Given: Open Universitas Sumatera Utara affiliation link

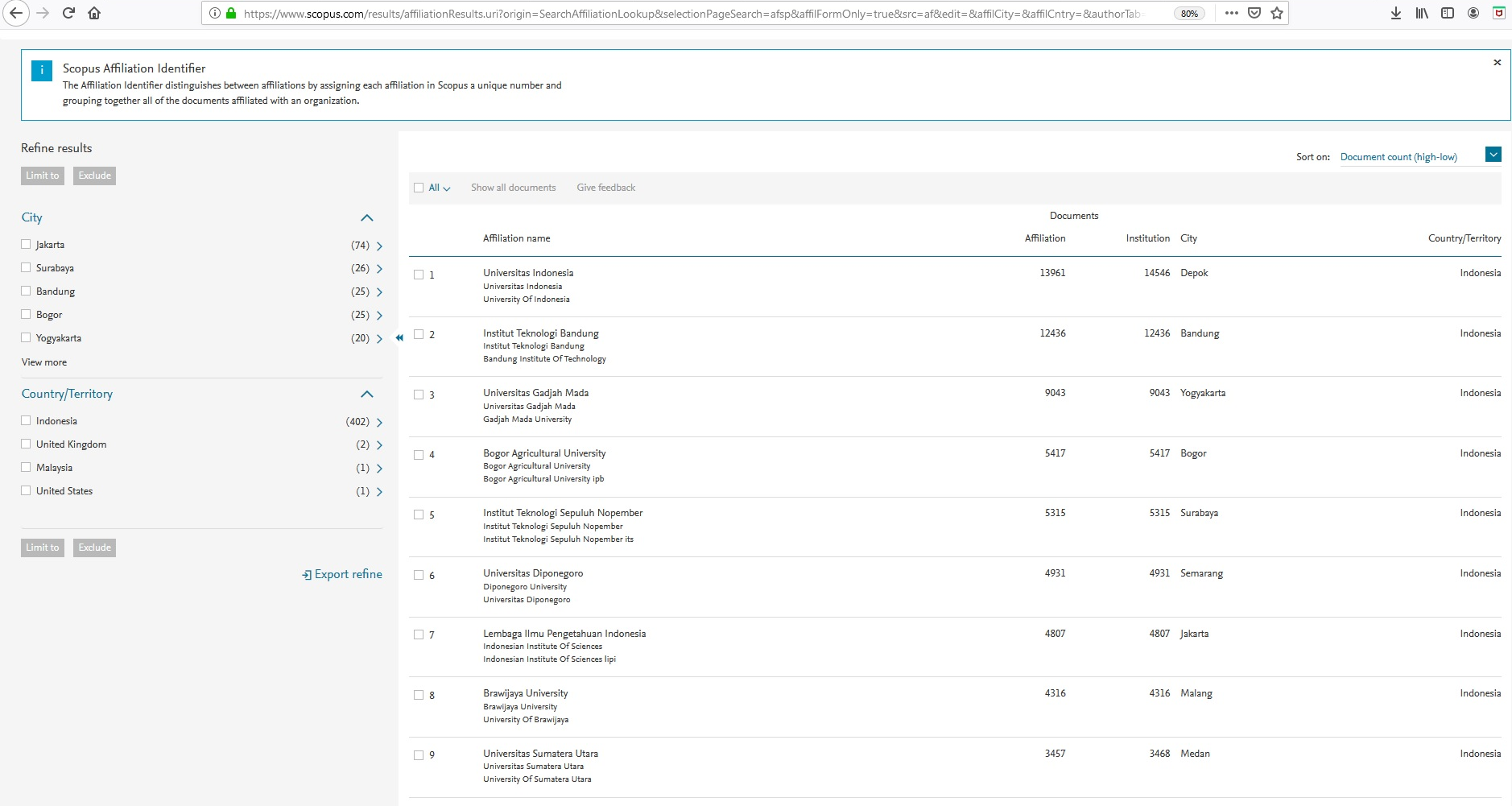Looking at the screenshot, I should (541, 754).
